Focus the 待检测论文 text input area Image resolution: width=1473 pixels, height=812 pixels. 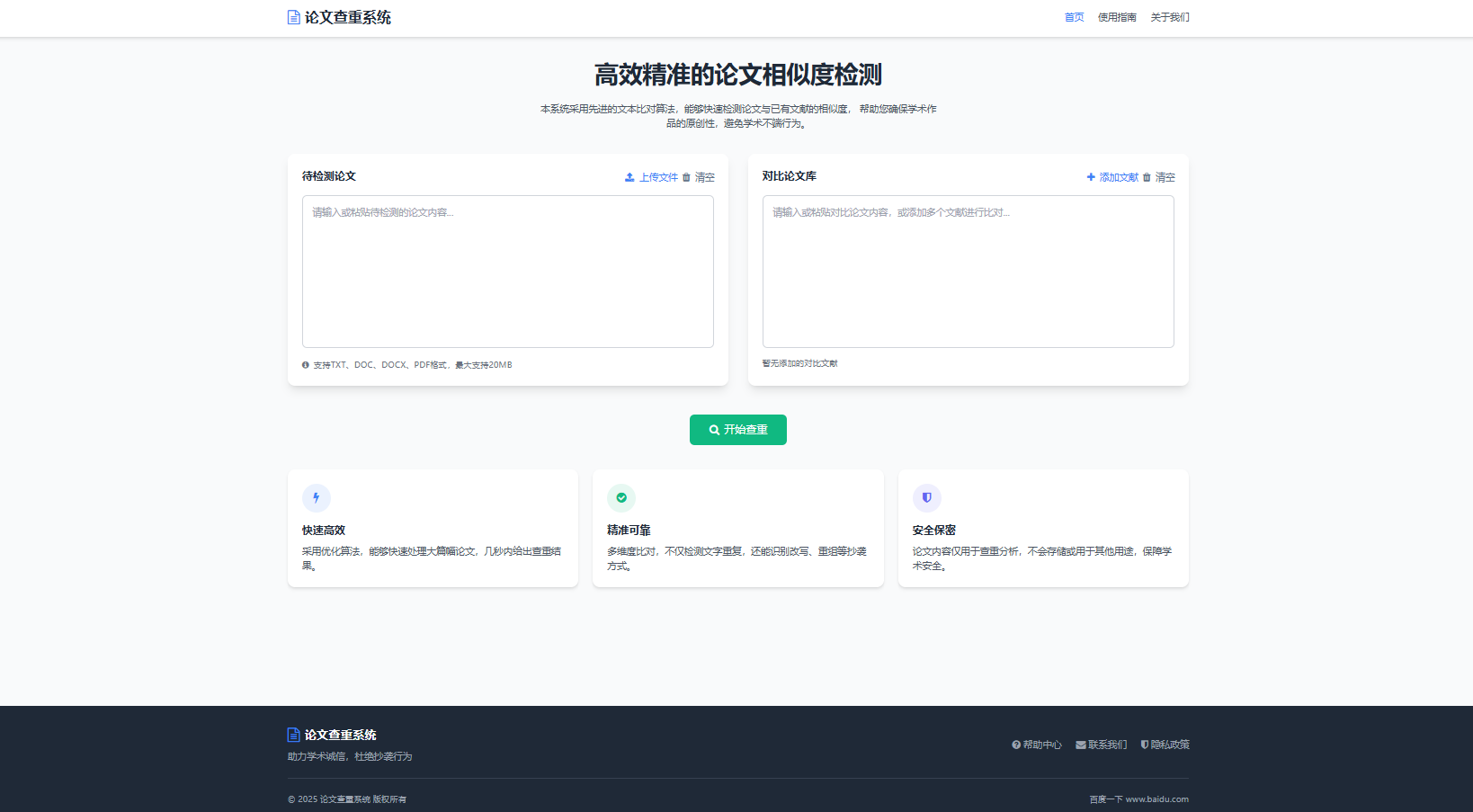coord(507,272)
